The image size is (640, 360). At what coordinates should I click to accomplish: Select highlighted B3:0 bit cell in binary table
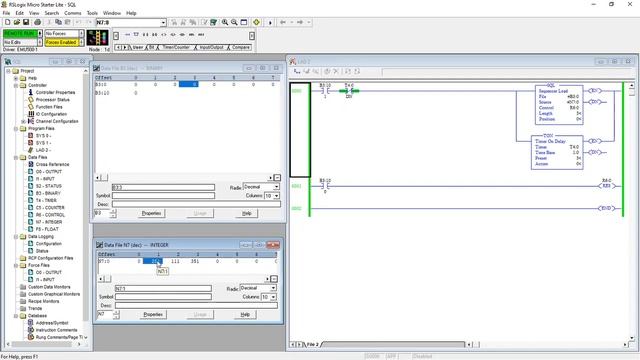189,84
